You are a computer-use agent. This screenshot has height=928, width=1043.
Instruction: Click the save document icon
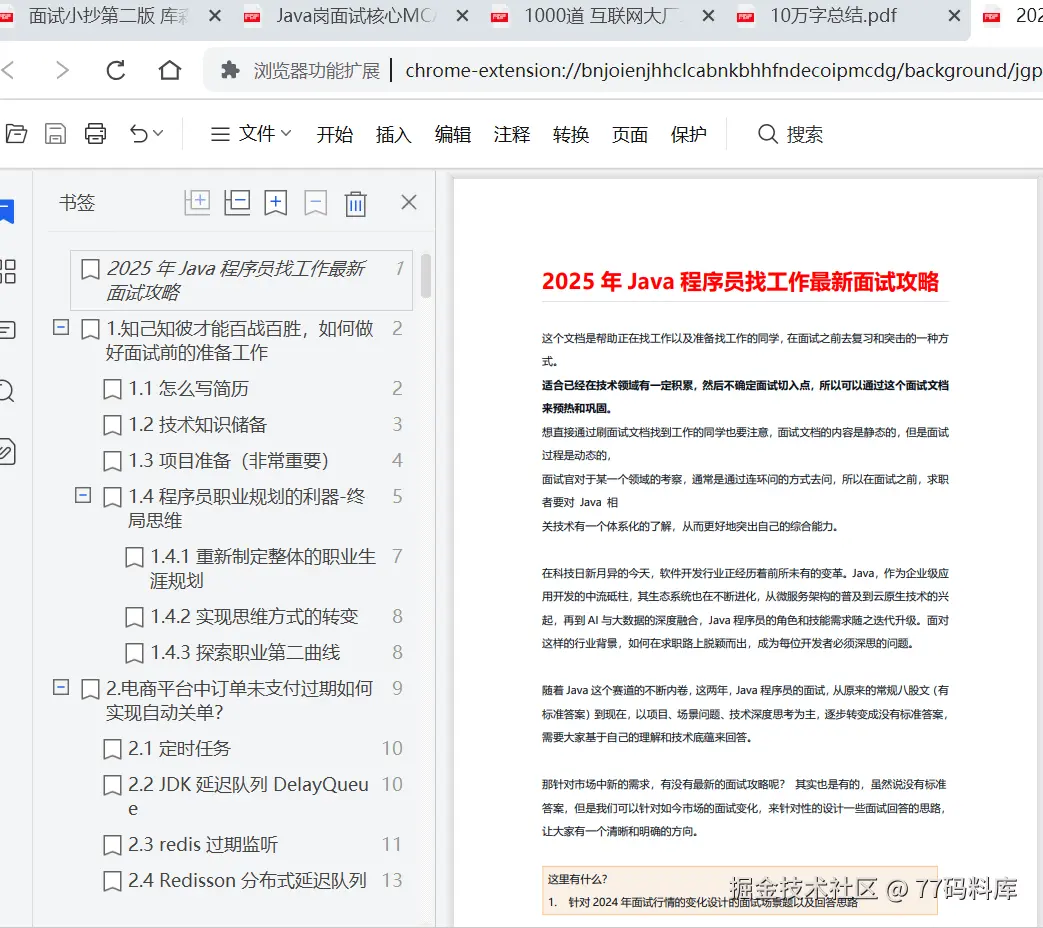point(55,133)
